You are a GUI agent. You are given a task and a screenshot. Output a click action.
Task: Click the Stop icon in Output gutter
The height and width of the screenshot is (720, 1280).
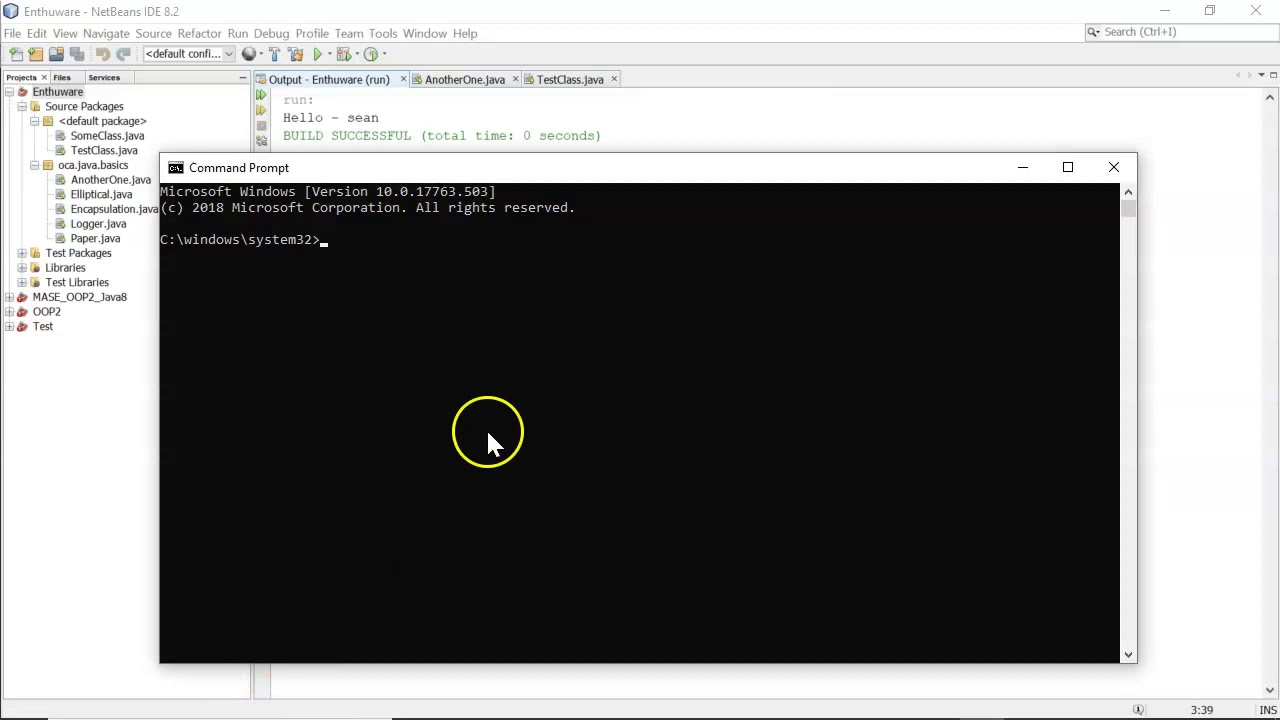pyautogui.click(x=261, y=126)
